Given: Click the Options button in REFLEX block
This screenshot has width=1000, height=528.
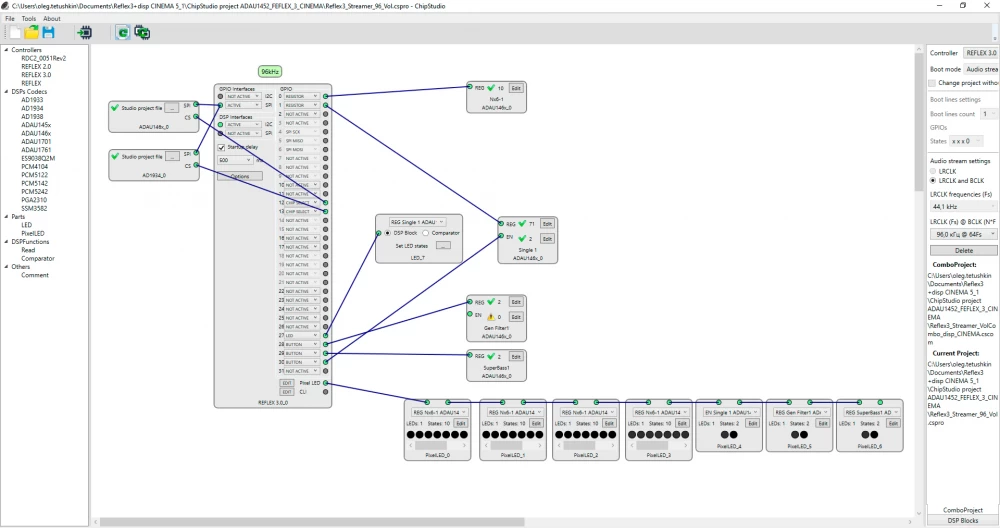Looking at the screenshot, I should 240,175.
